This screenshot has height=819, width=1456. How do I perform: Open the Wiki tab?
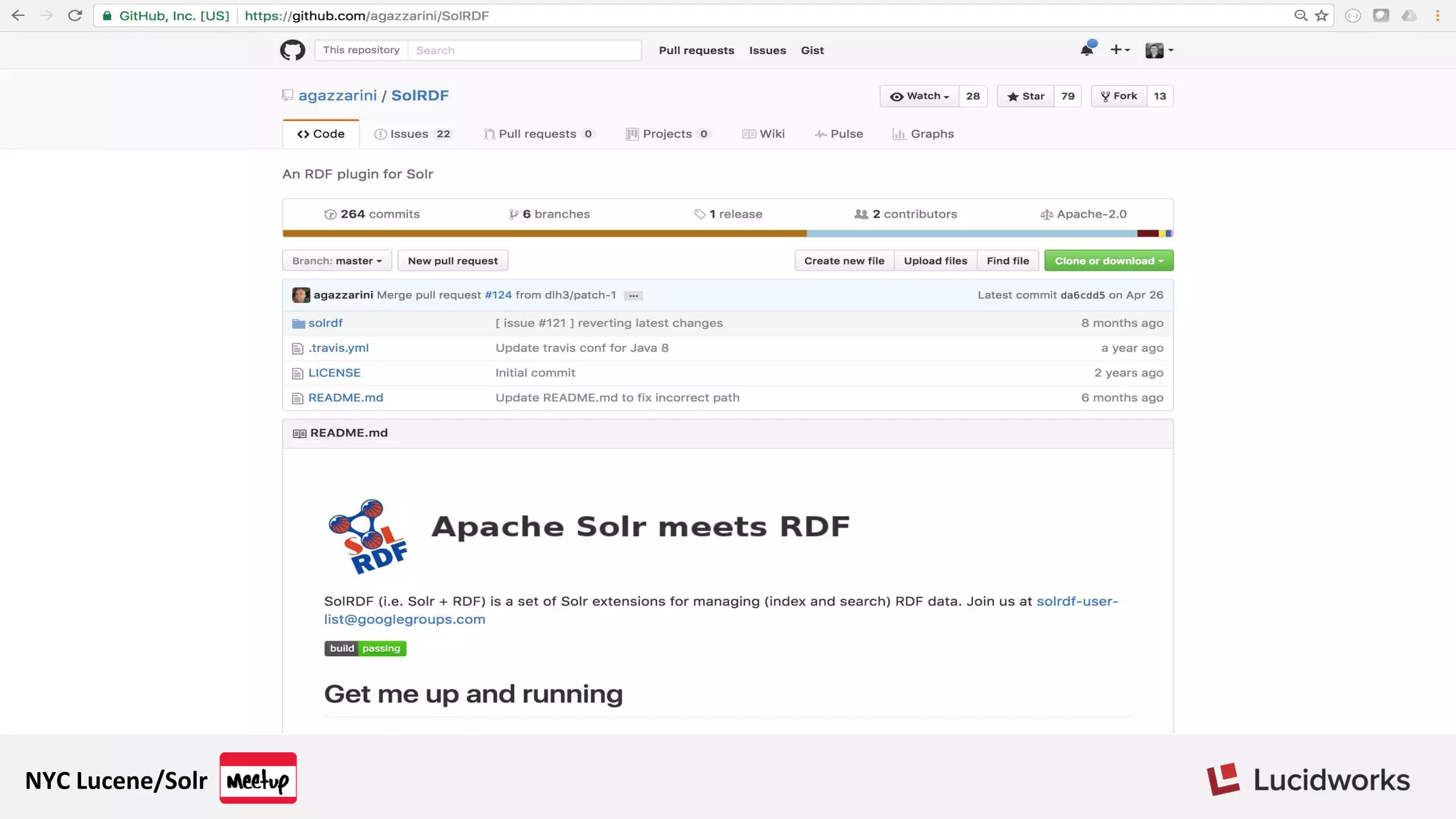point(764,134)
